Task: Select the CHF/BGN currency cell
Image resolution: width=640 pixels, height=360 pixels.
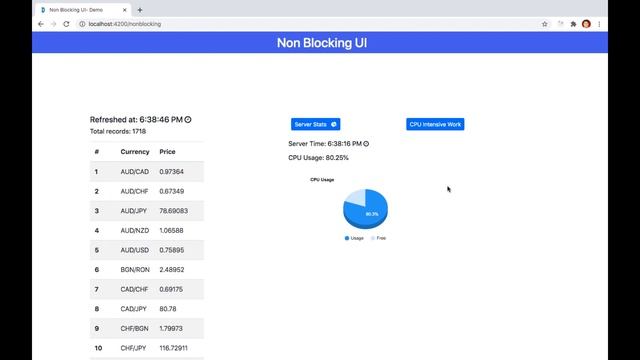Action: [x=134, y=328]
